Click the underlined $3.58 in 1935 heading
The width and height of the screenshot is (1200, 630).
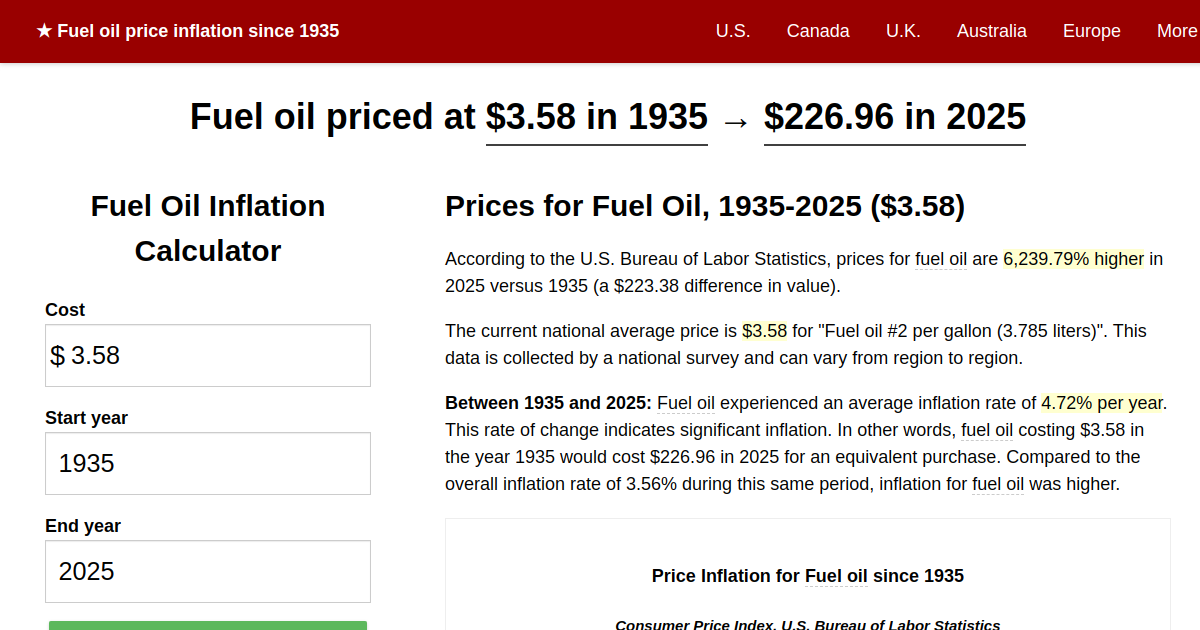596,117
